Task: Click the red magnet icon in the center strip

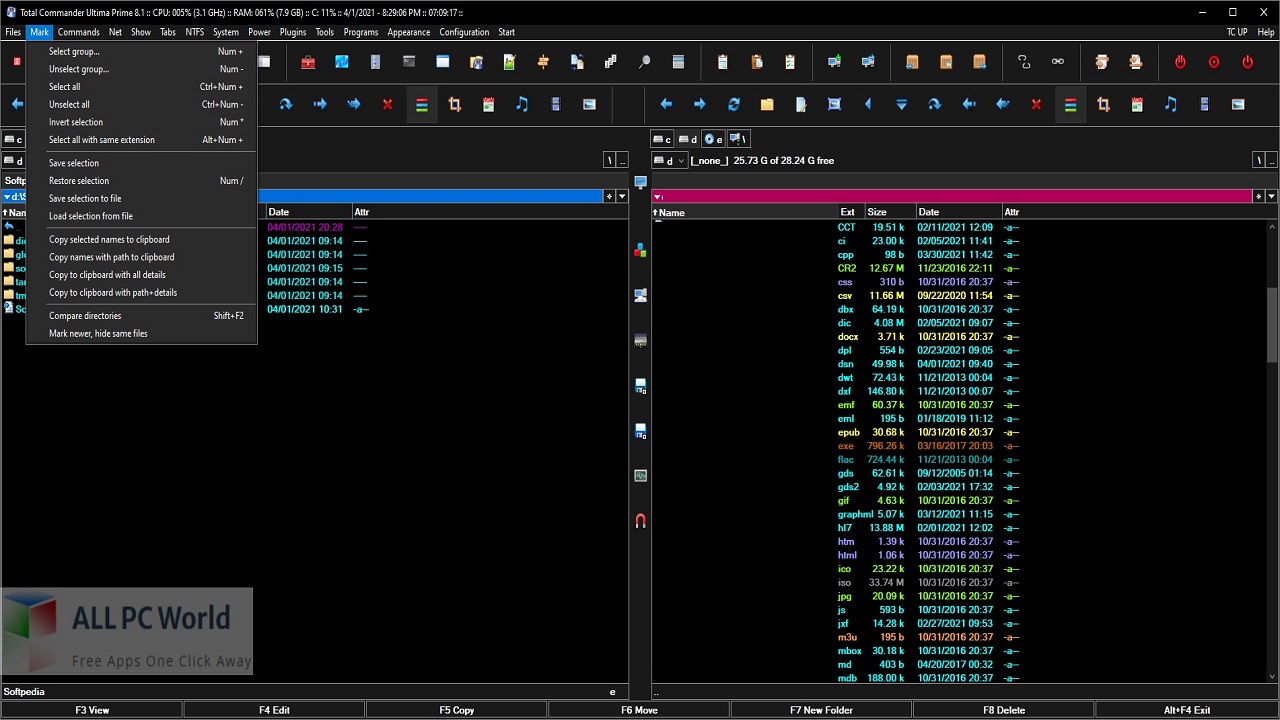Action: click(x=641, y=521)
